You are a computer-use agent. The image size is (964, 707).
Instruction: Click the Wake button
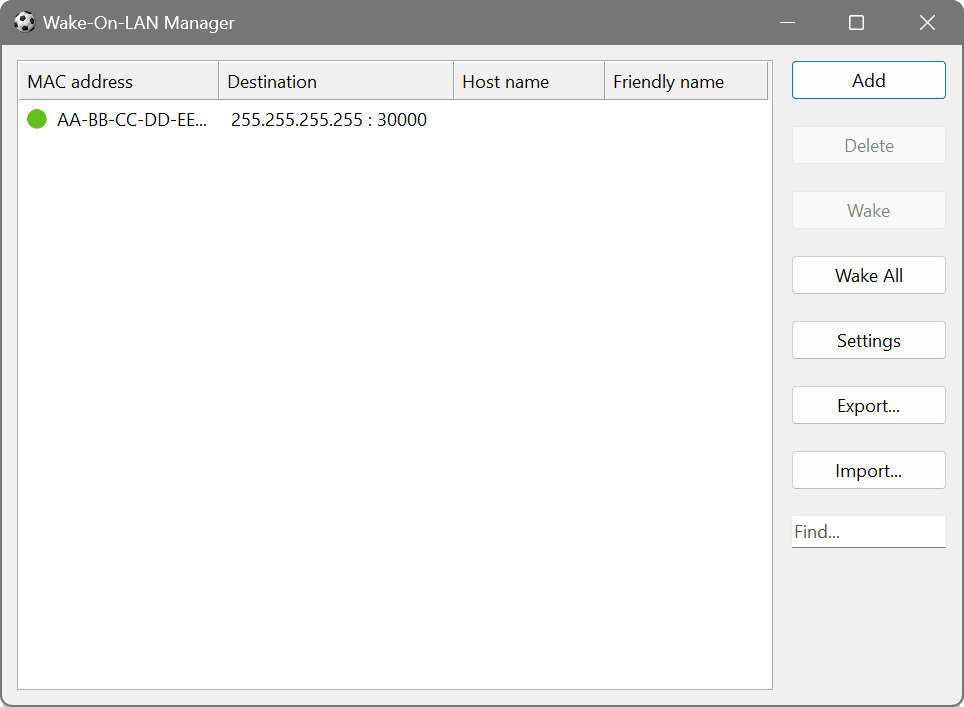[x=868, y=210]
